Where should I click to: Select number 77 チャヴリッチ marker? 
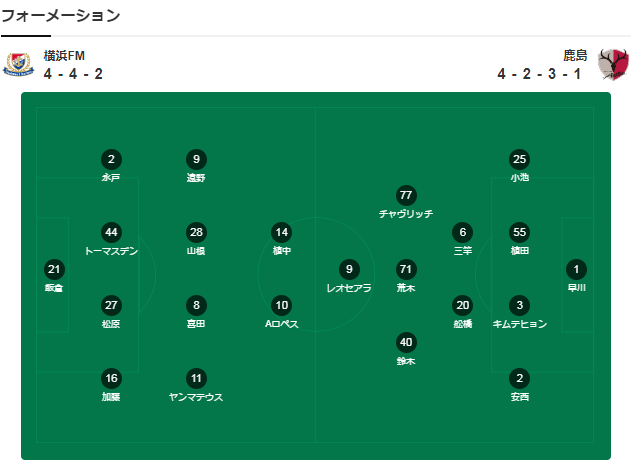point(406,196)
